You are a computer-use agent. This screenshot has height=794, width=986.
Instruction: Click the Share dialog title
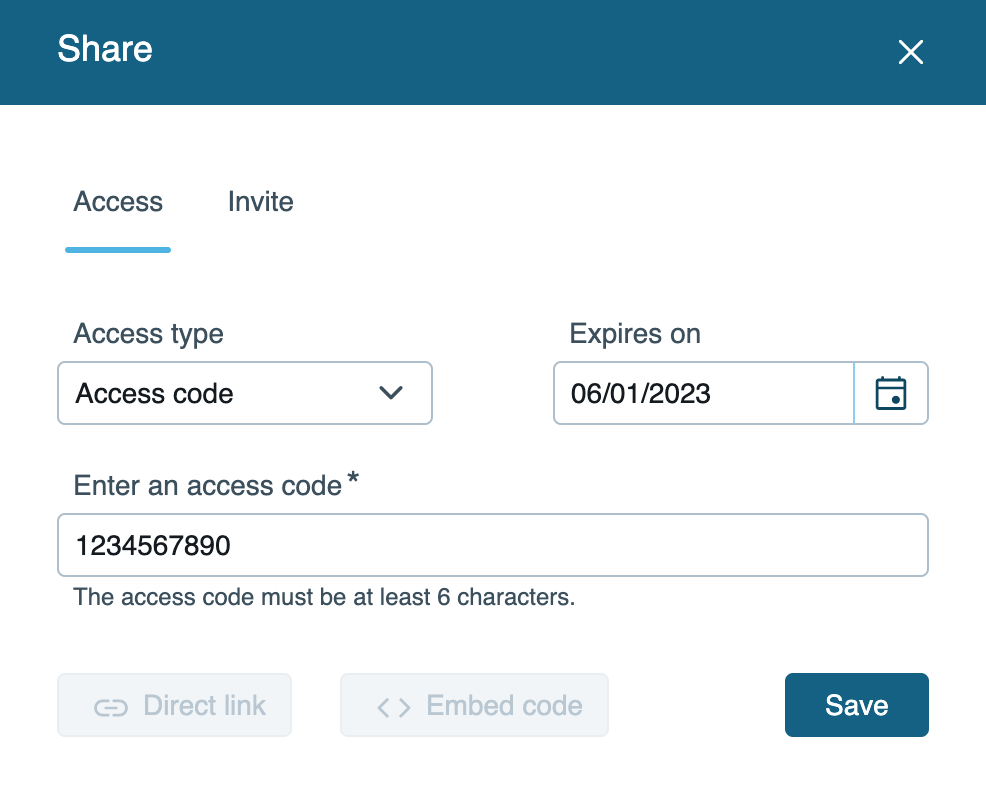tap(105, 49)
